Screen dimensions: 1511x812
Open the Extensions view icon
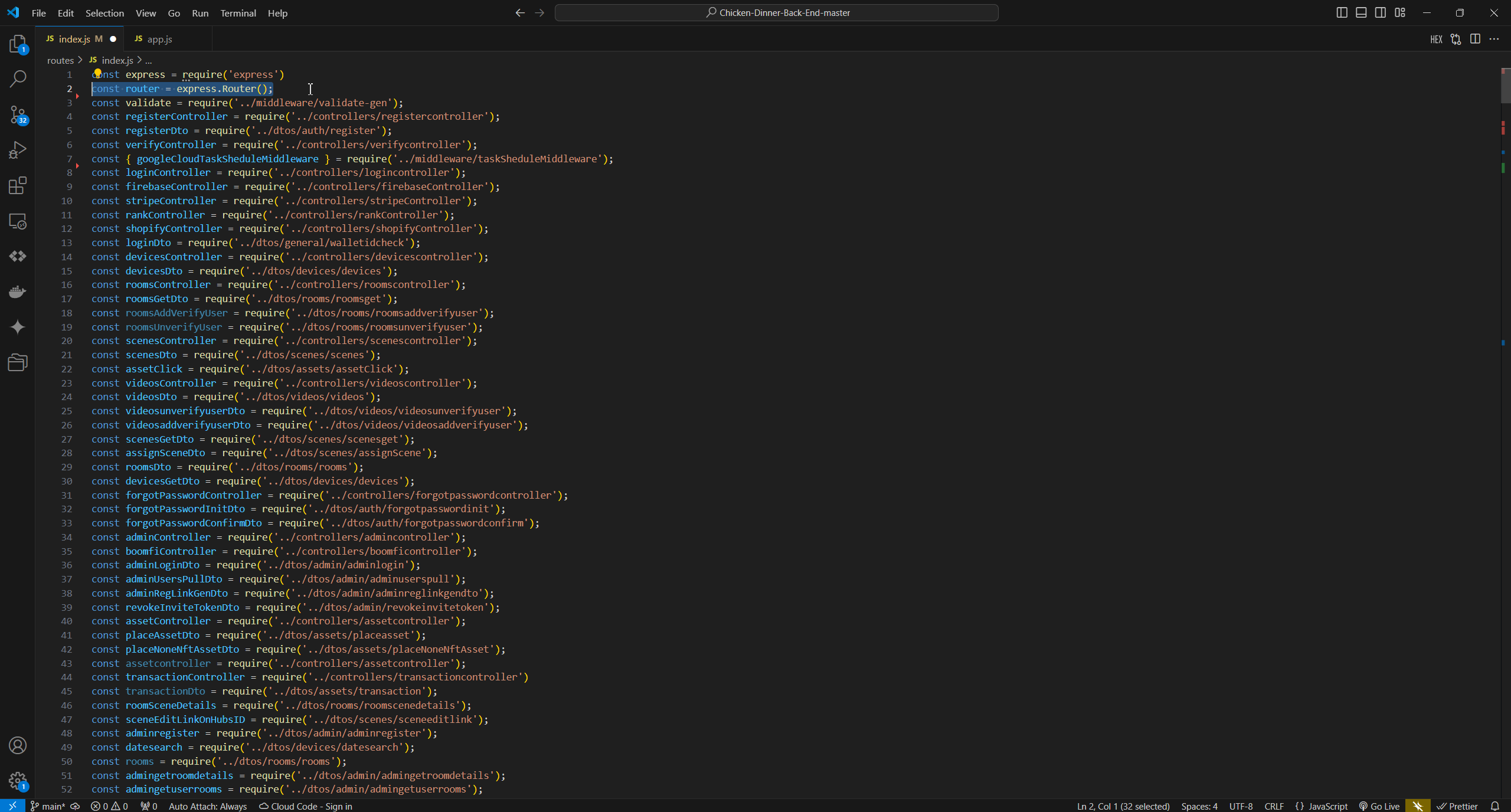click(18, 186)
